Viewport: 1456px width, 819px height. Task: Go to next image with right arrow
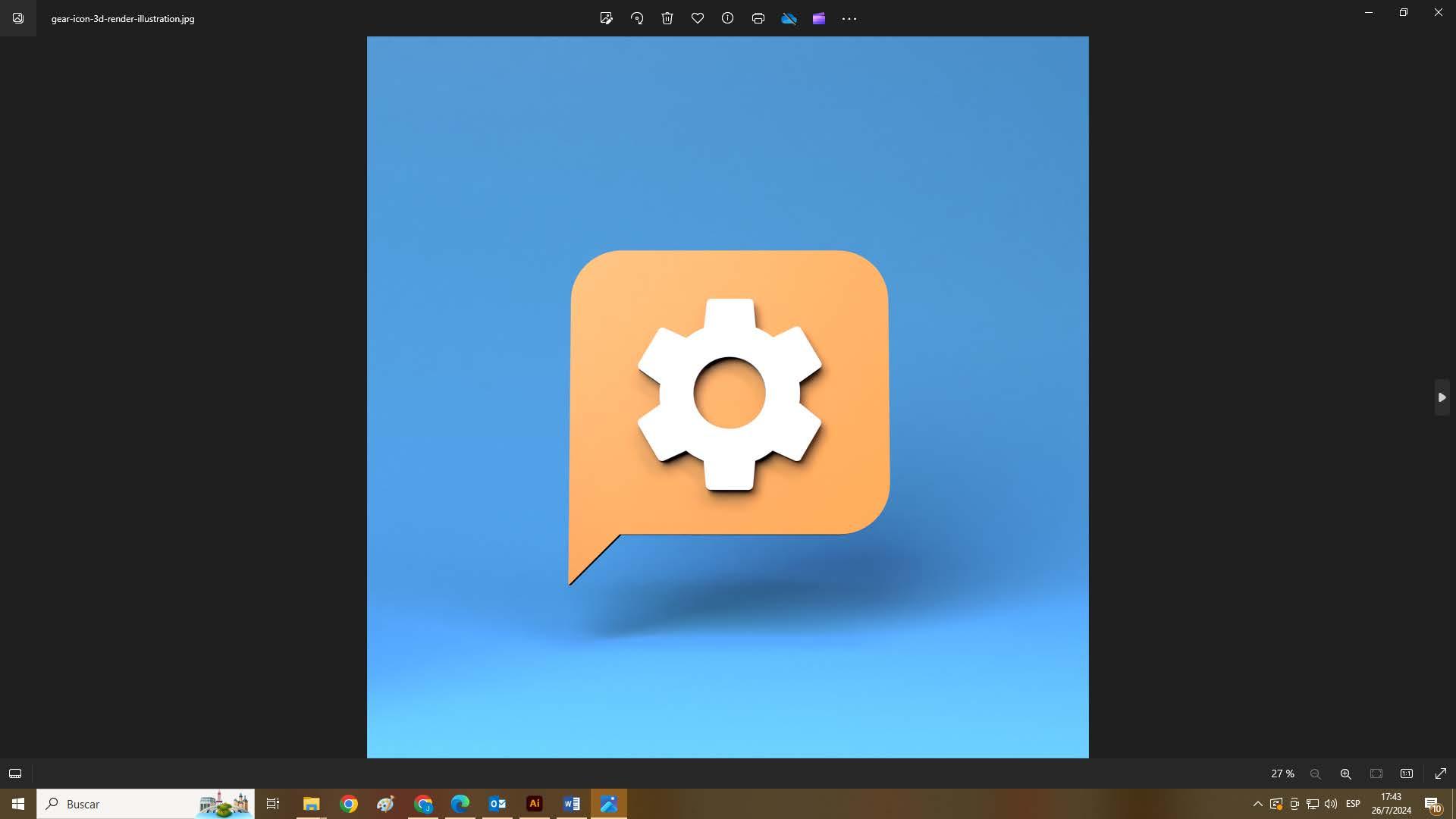point(1442,397)
